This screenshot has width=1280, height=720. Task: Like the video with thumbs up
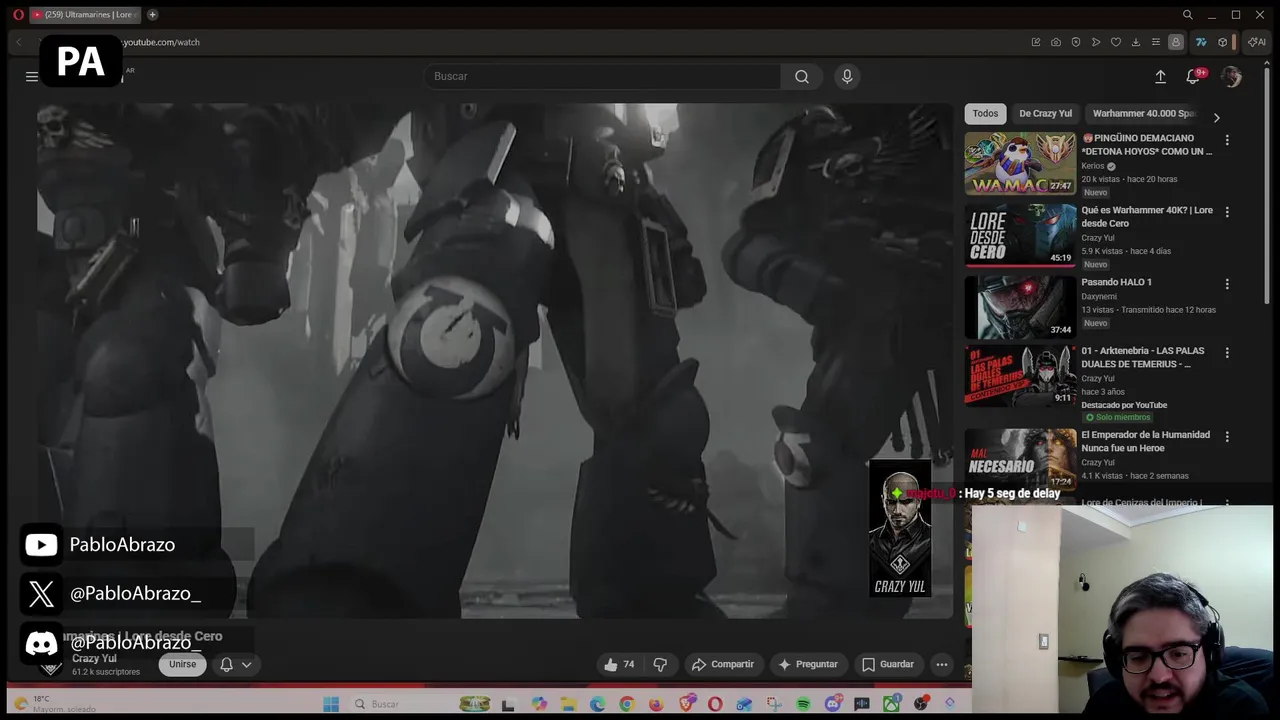619,664
